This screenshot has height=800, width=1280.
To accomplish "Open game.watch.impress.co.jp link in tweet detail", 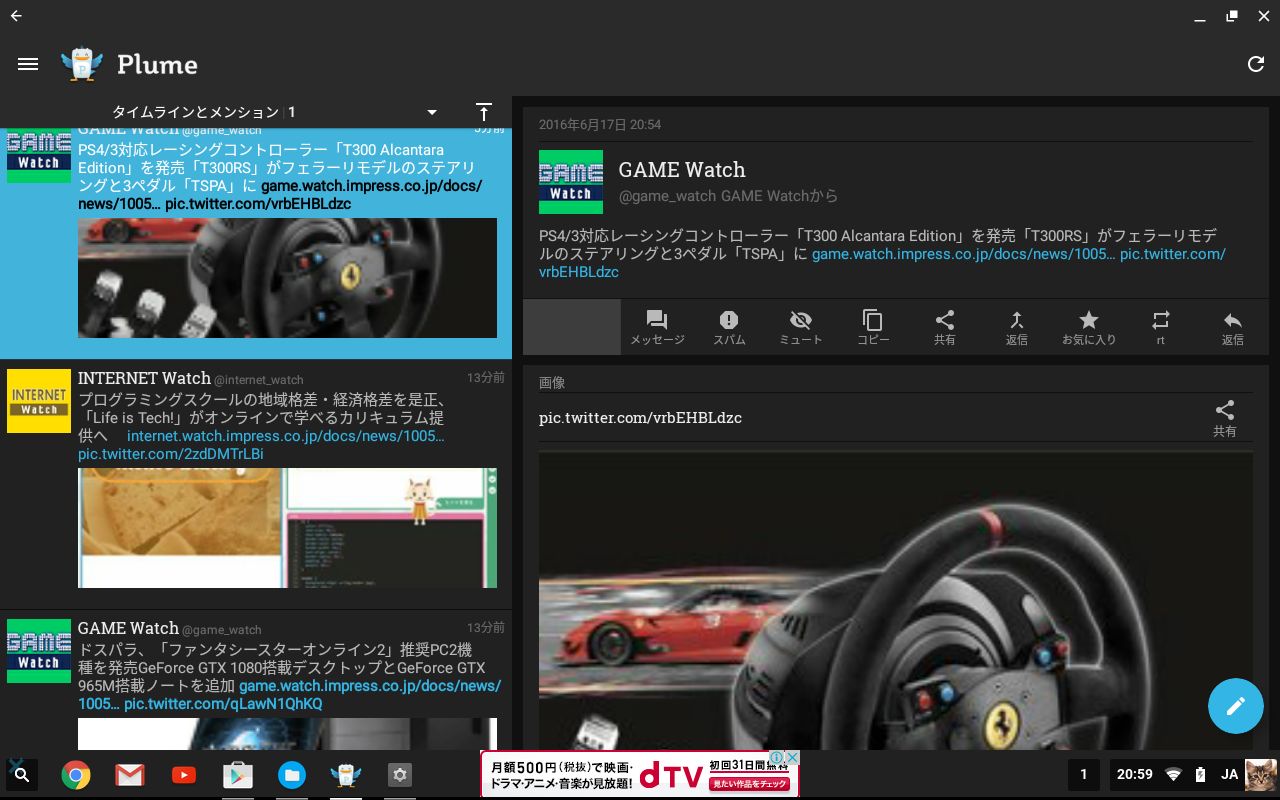I will pyautogui.click(x=963, y=254).
